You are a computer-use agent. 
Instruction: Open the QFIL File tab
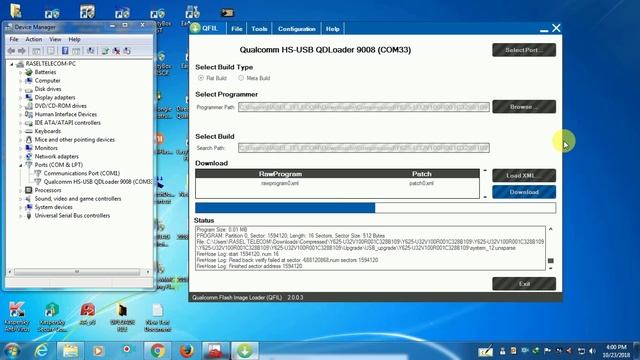click(236, 29)
